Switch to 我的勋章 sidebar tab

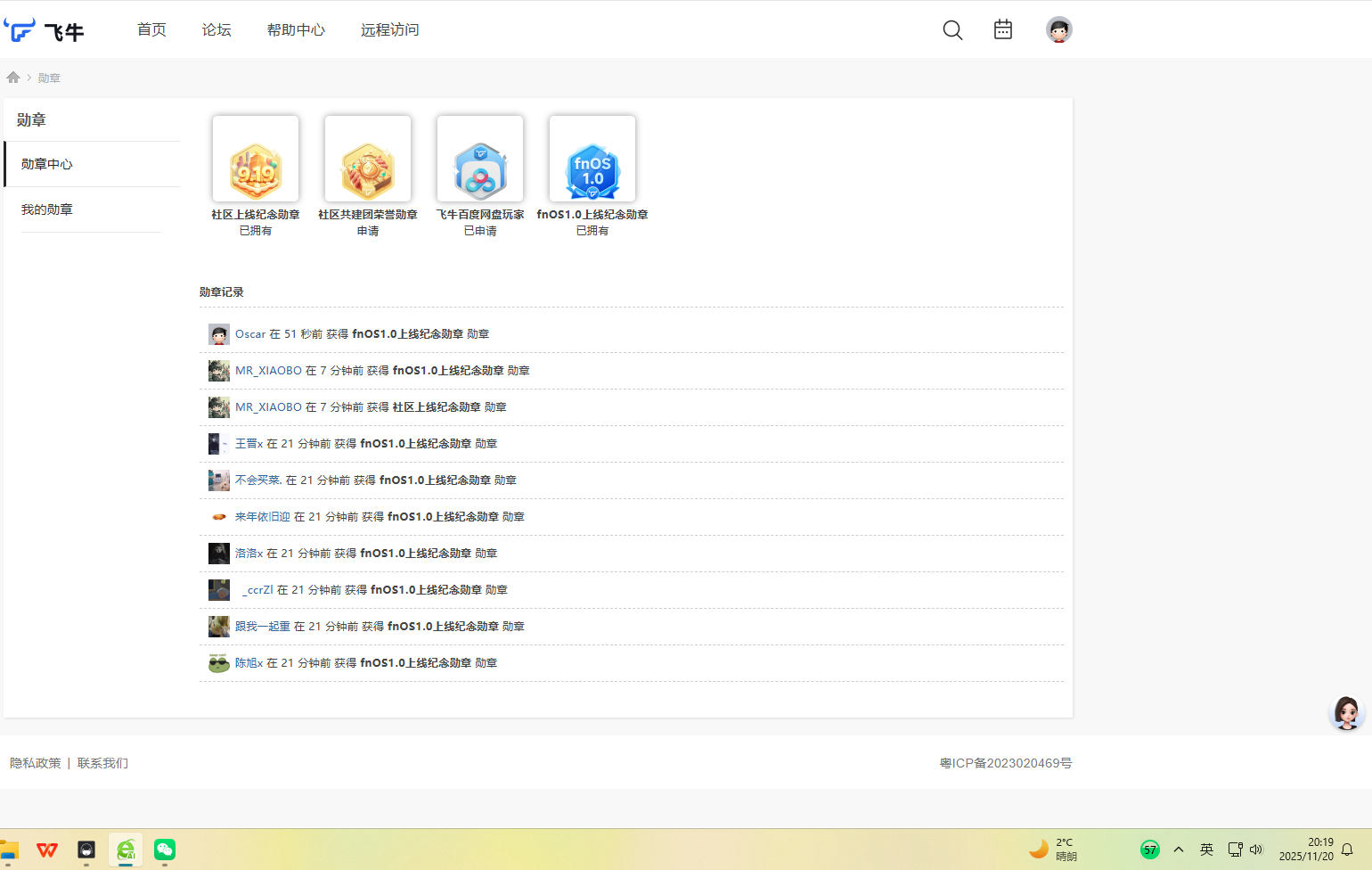(47, 209)
